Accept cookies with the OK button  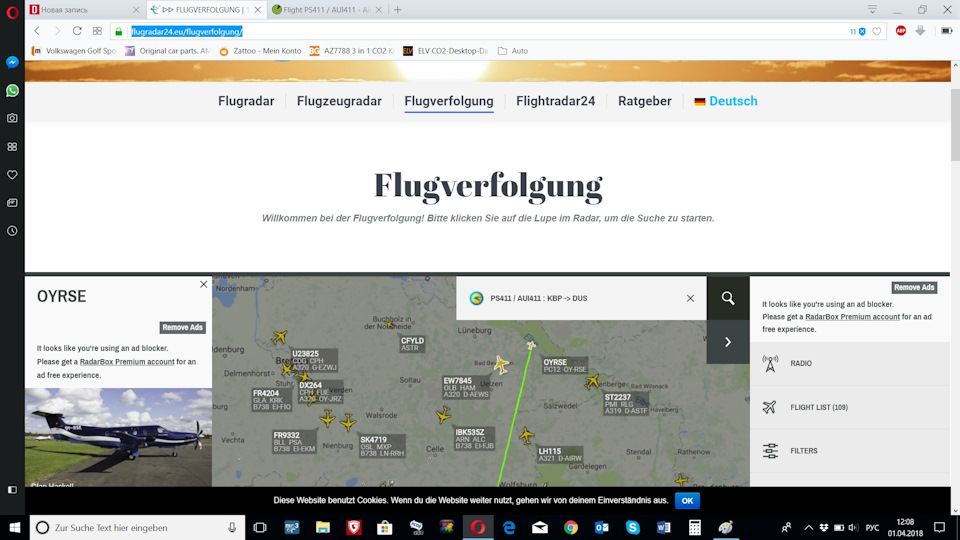[x=687, y=501]
